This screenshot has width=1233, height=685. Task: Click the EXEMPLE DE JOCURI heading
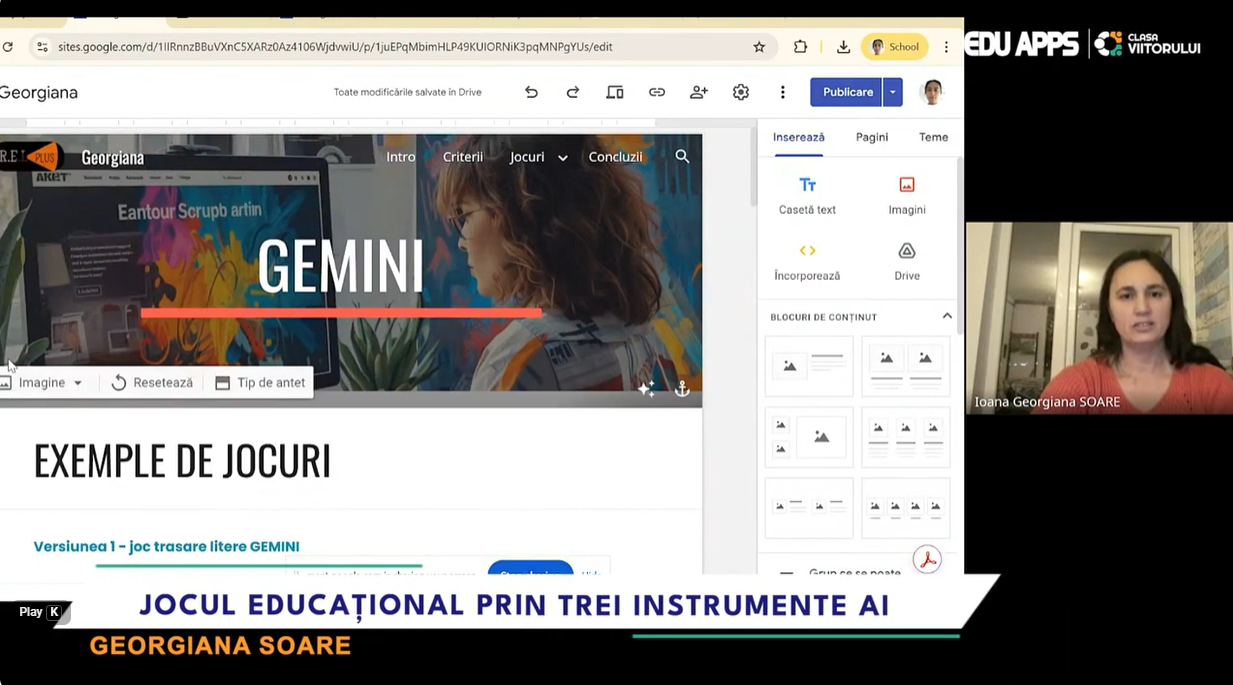[x=182, y=461]
